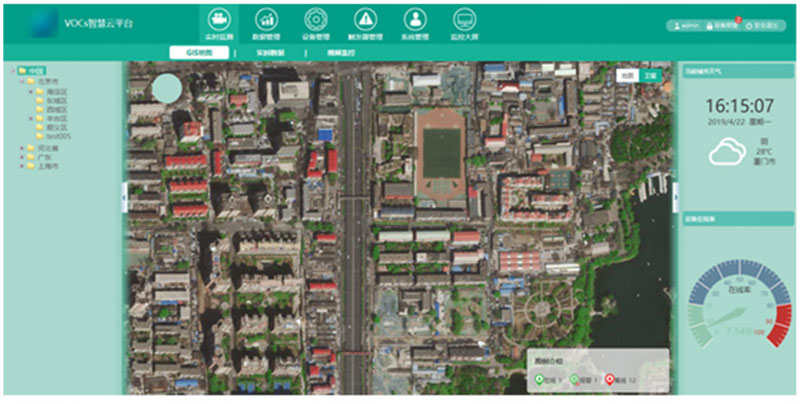The width and height of the screenshot is (800, 404).
Task: Click the red offline marker in map legend
Action: point(611,380)
